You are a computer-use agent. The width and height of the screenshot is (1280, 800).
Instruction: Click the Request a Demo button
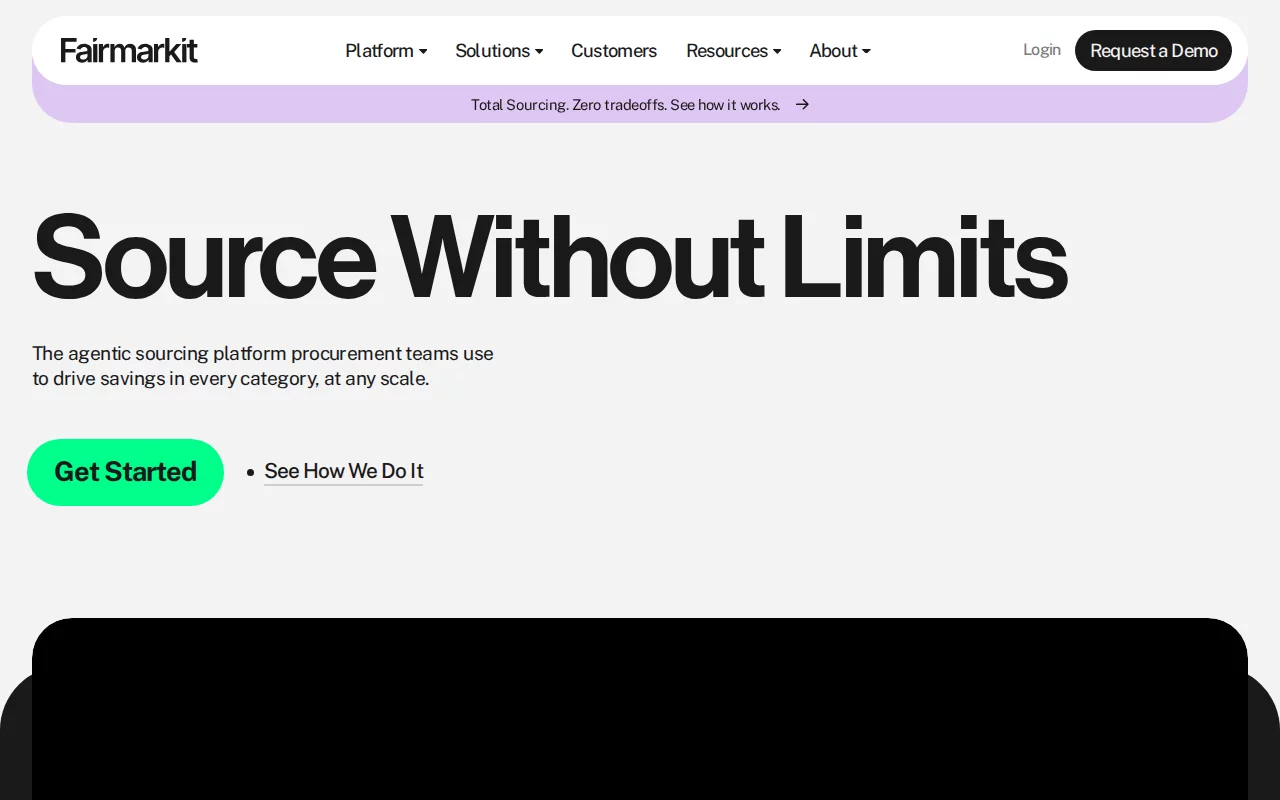(x=1153, y=51)
